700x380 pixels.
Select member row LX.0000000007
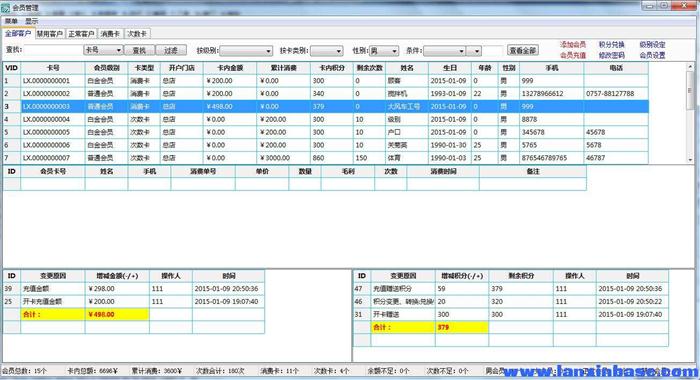point(325,158)
